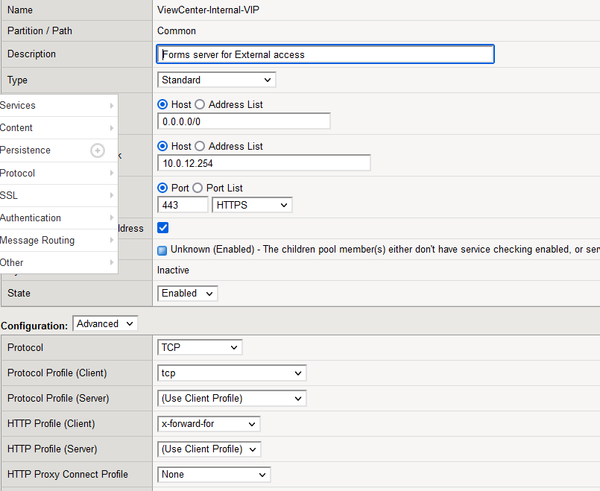Click the Description text field

326,54
